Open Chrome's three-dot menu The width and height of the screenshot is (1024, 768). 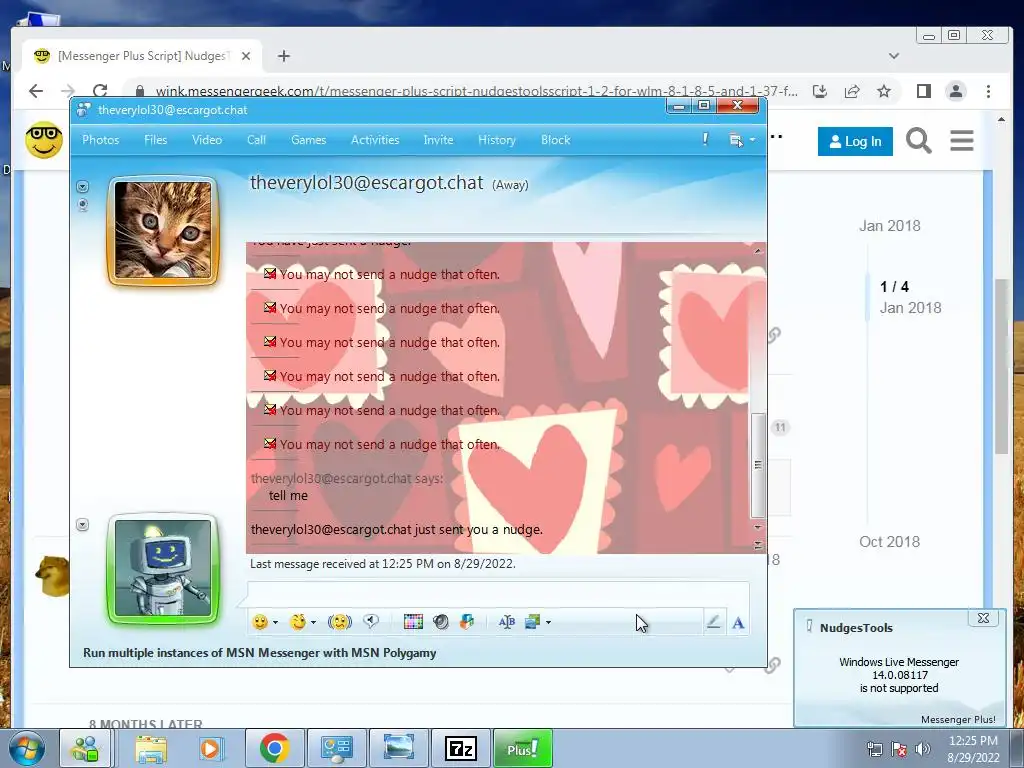point(988,91)
